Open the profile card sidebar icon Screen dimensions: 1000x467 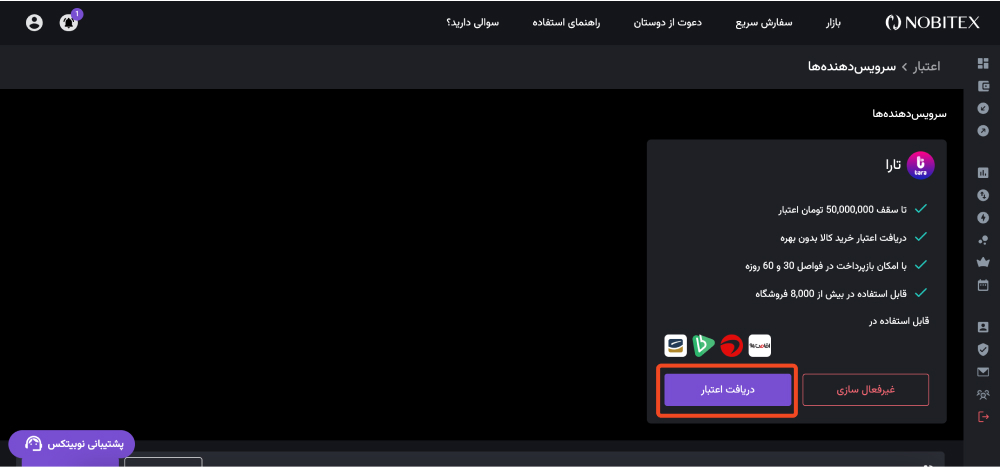[x=983, y=327]
